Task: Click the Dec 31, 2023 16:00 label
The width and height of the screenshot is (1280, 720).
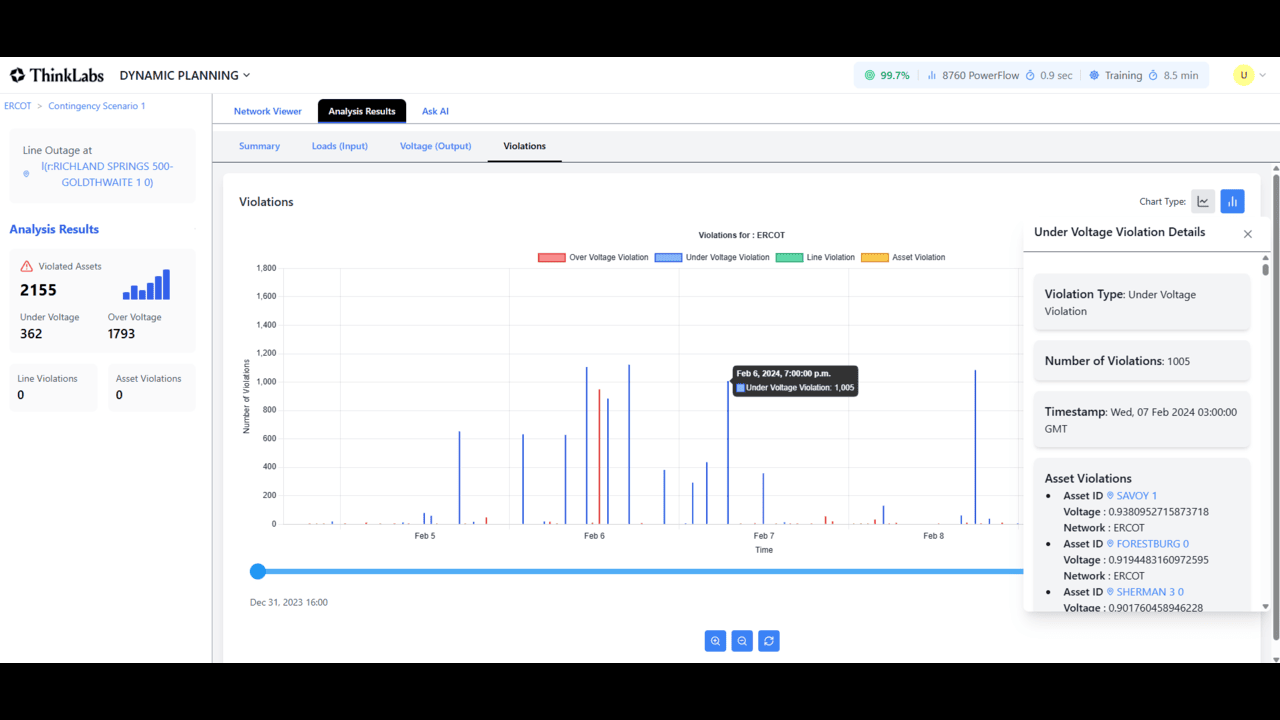Action: [289, 602]
